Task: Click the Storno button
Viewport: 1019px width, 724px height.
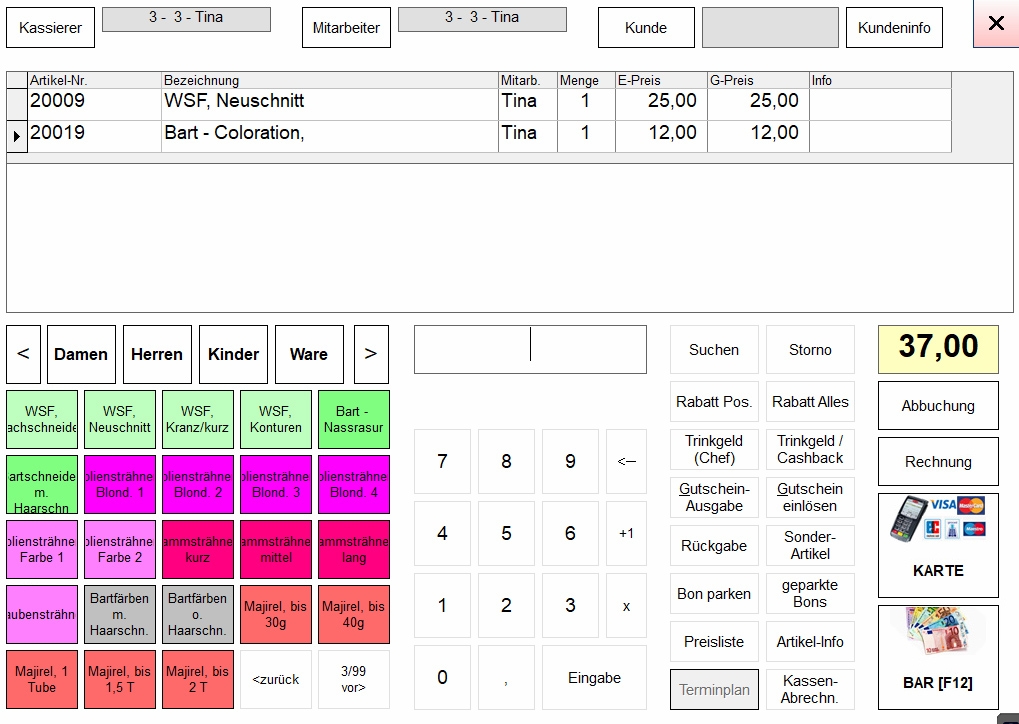Action: [810, 350]
